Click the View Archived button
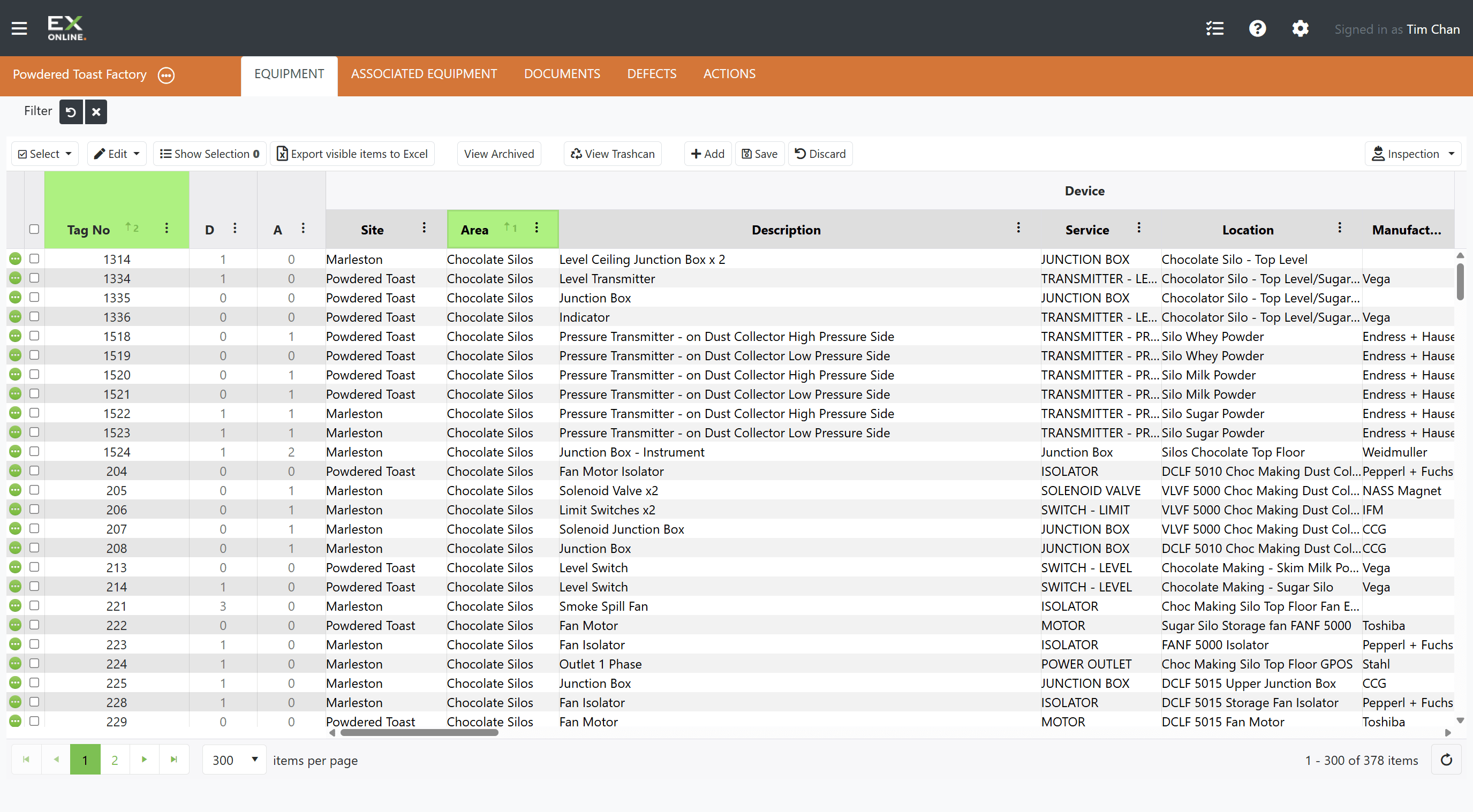The image size is (1473, 812). (498, 154)
